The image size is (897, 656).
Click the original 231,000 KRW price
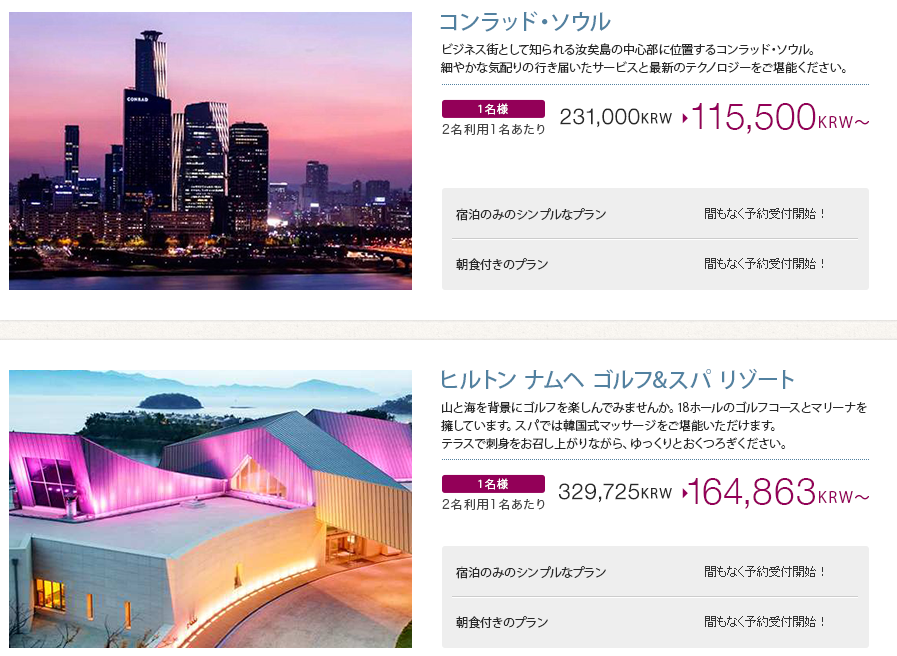pyautogui.click(x=616, y=117)
